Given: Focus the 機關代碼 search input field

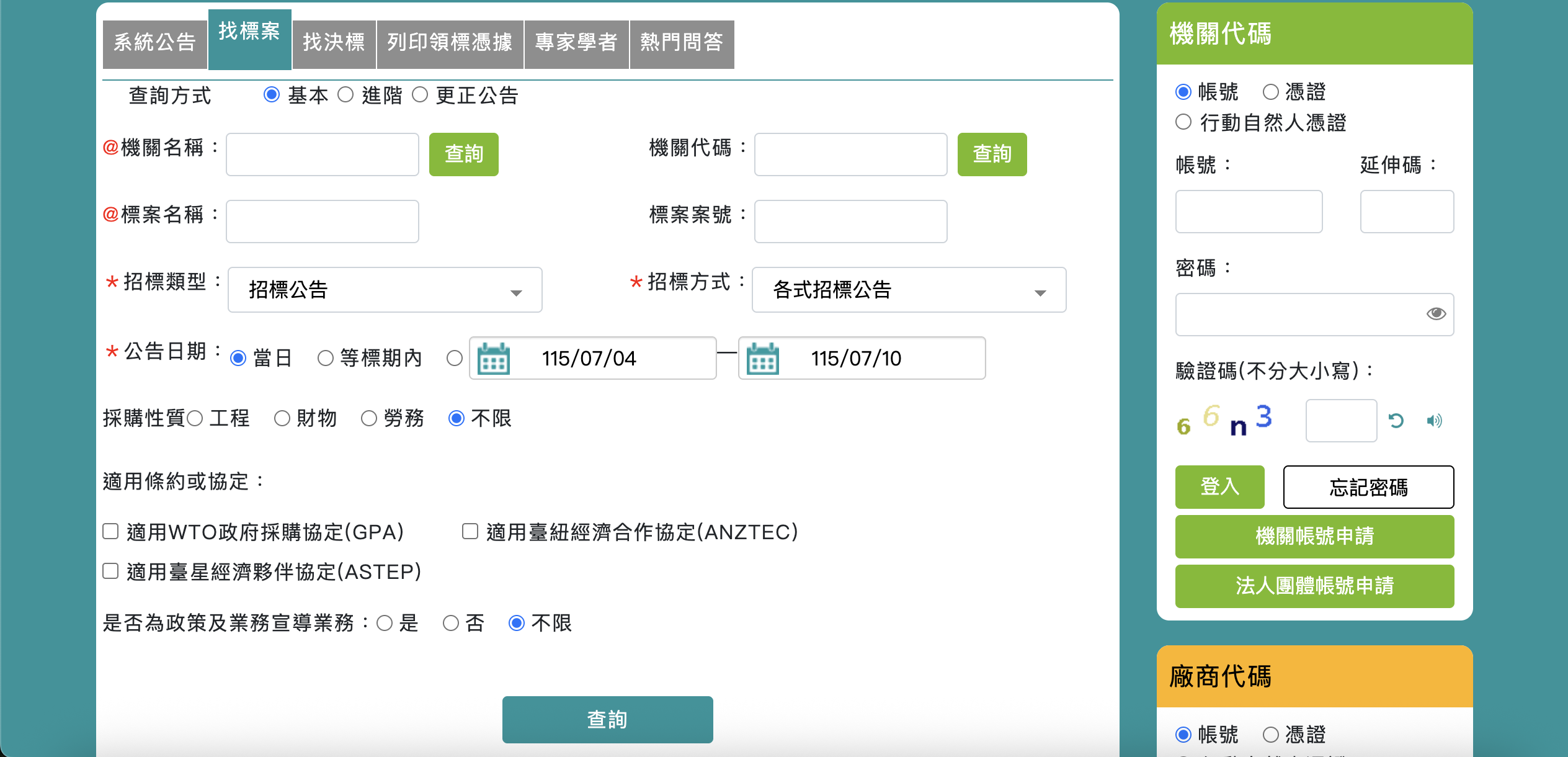Looking at the screenshot, I should [x=851, y=154].
